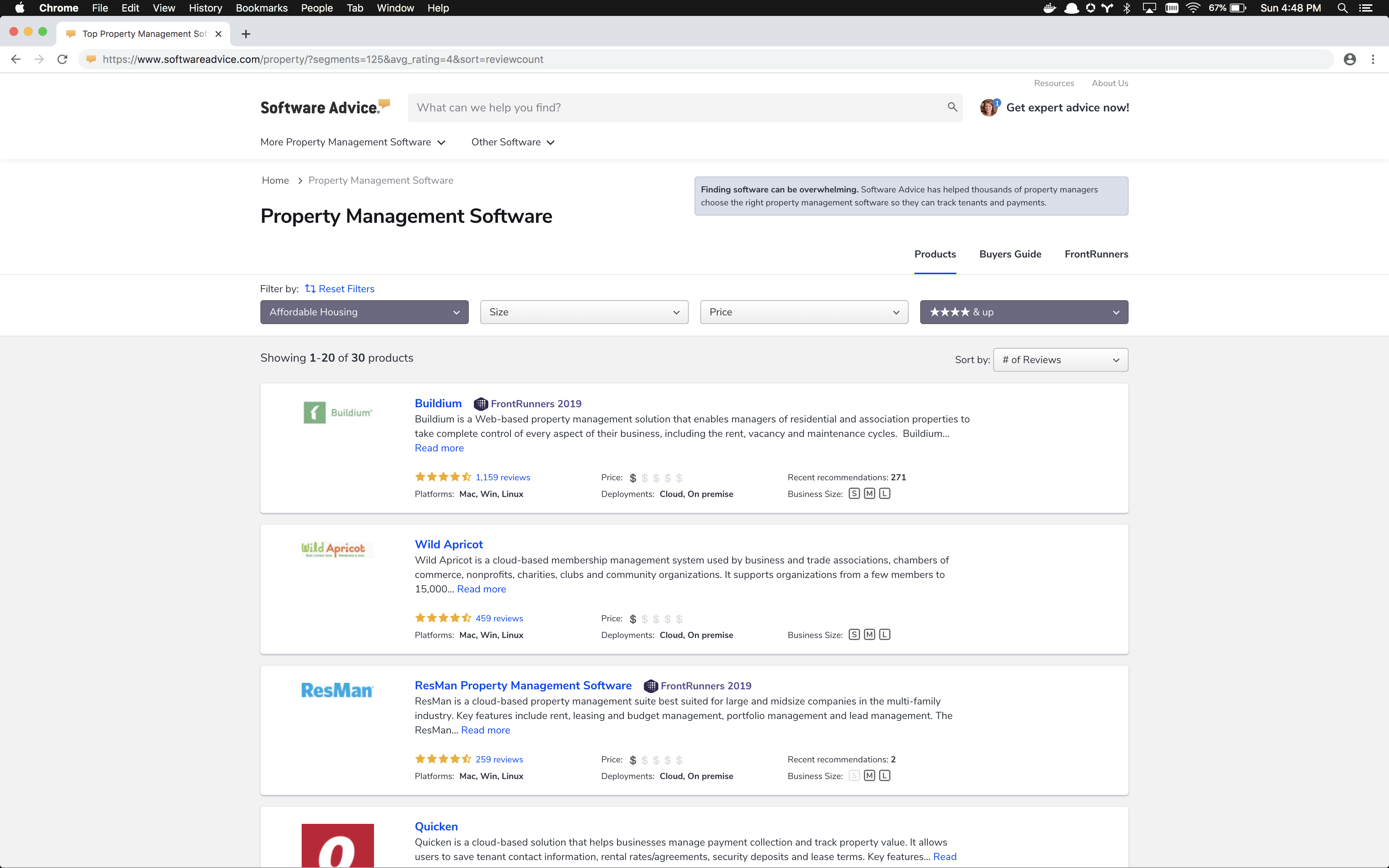
Task: Click the Quicken logo thumbnail
Action: [337, 845]
